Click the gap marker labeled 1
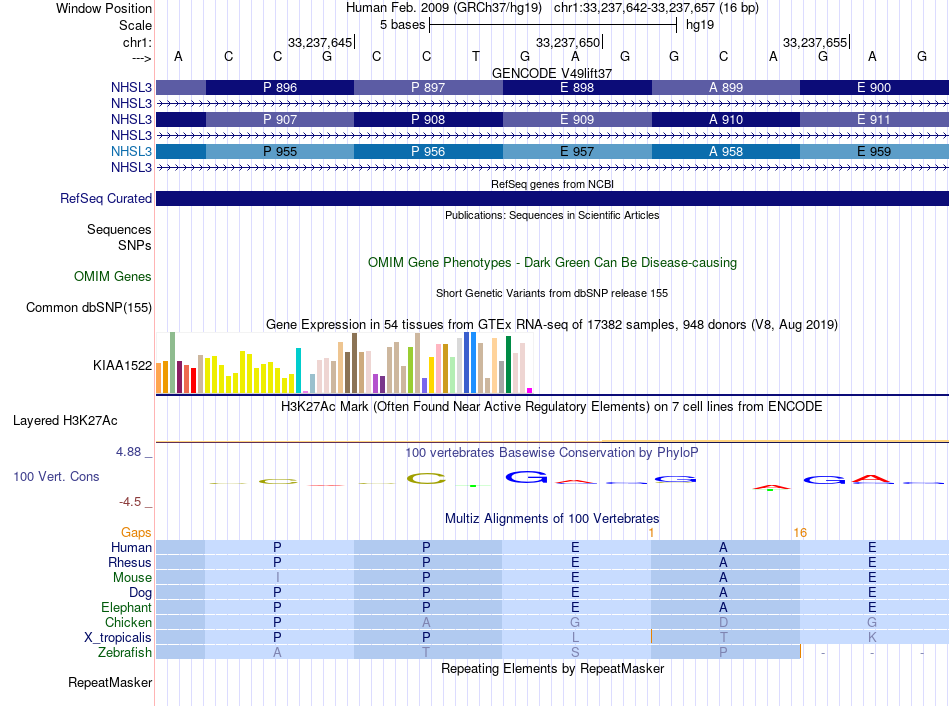The width and height of the screenshot is (950, 706). point(651,533)
